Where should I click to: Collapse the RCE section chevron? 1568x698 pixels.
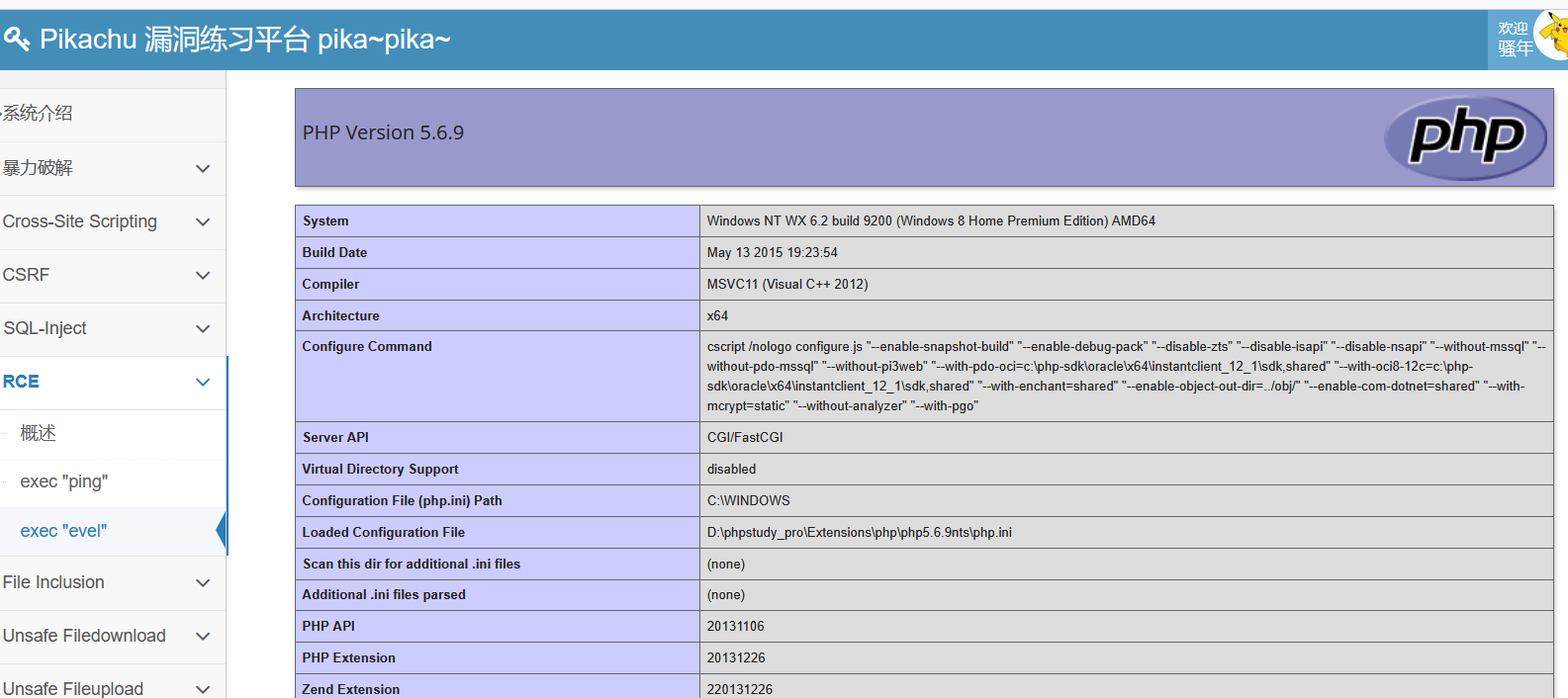203,383
